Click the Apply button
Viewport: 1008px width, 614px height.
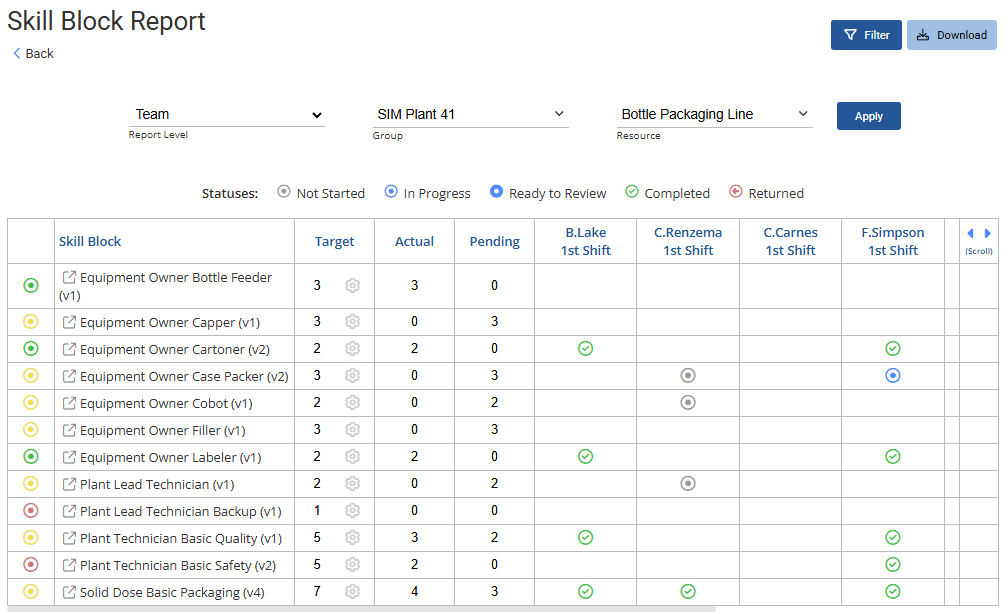[868, 116]
